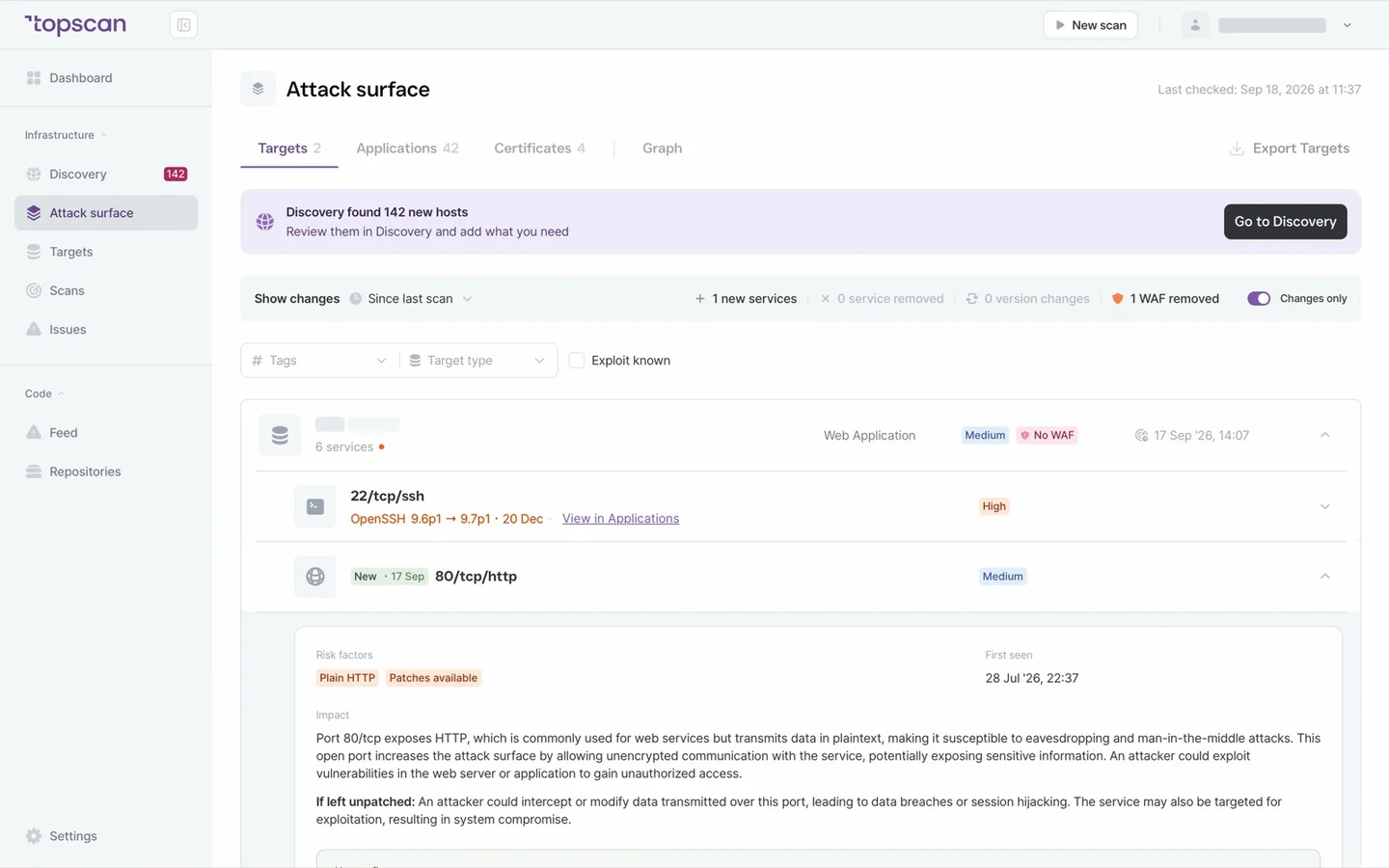Image resolution: width=1389 pixels, height=868 pixels.
Task: Click the Attack surface page header icon
Action: (258, 89)
